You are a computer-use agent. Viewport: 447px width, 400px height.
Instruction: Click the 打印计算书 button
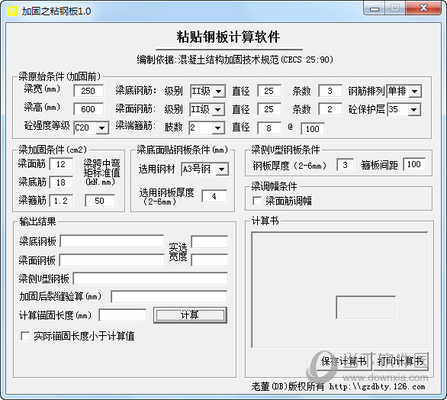401,361
